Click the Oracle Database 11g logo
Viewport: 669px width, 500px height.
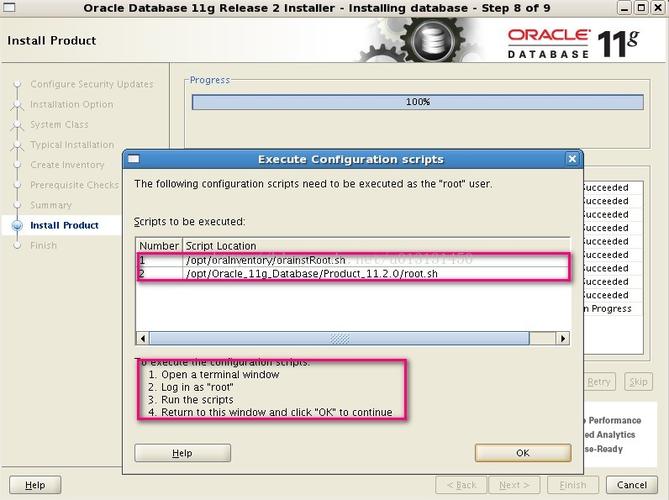573,43
